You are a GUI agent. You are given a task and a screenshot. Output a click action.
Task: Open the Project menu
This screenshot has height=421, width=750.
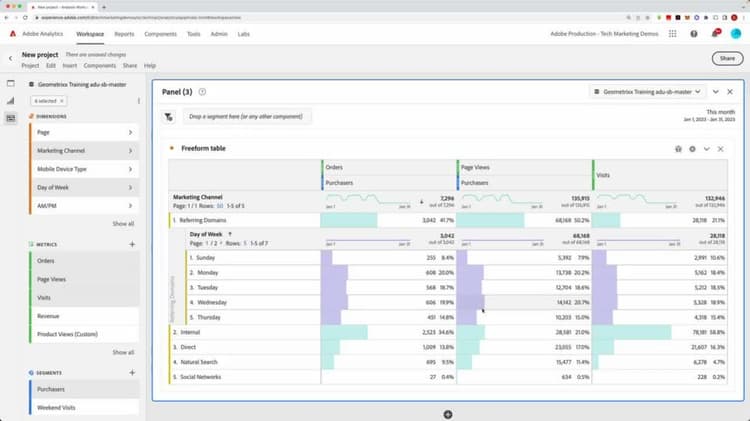[x=30, y=66]
